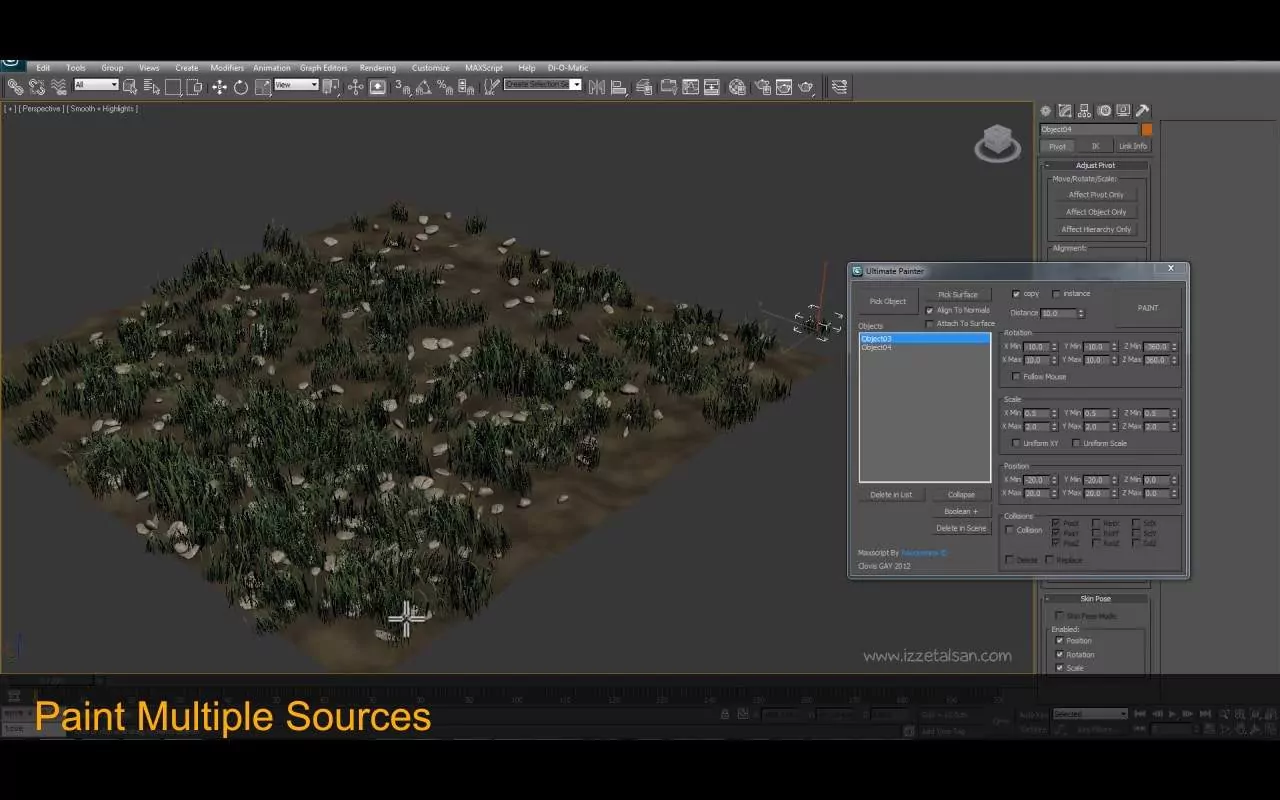This screenshot has height=800, width=1280.
Task: Click the Mirror tool icon
Action: coord(597,87)
